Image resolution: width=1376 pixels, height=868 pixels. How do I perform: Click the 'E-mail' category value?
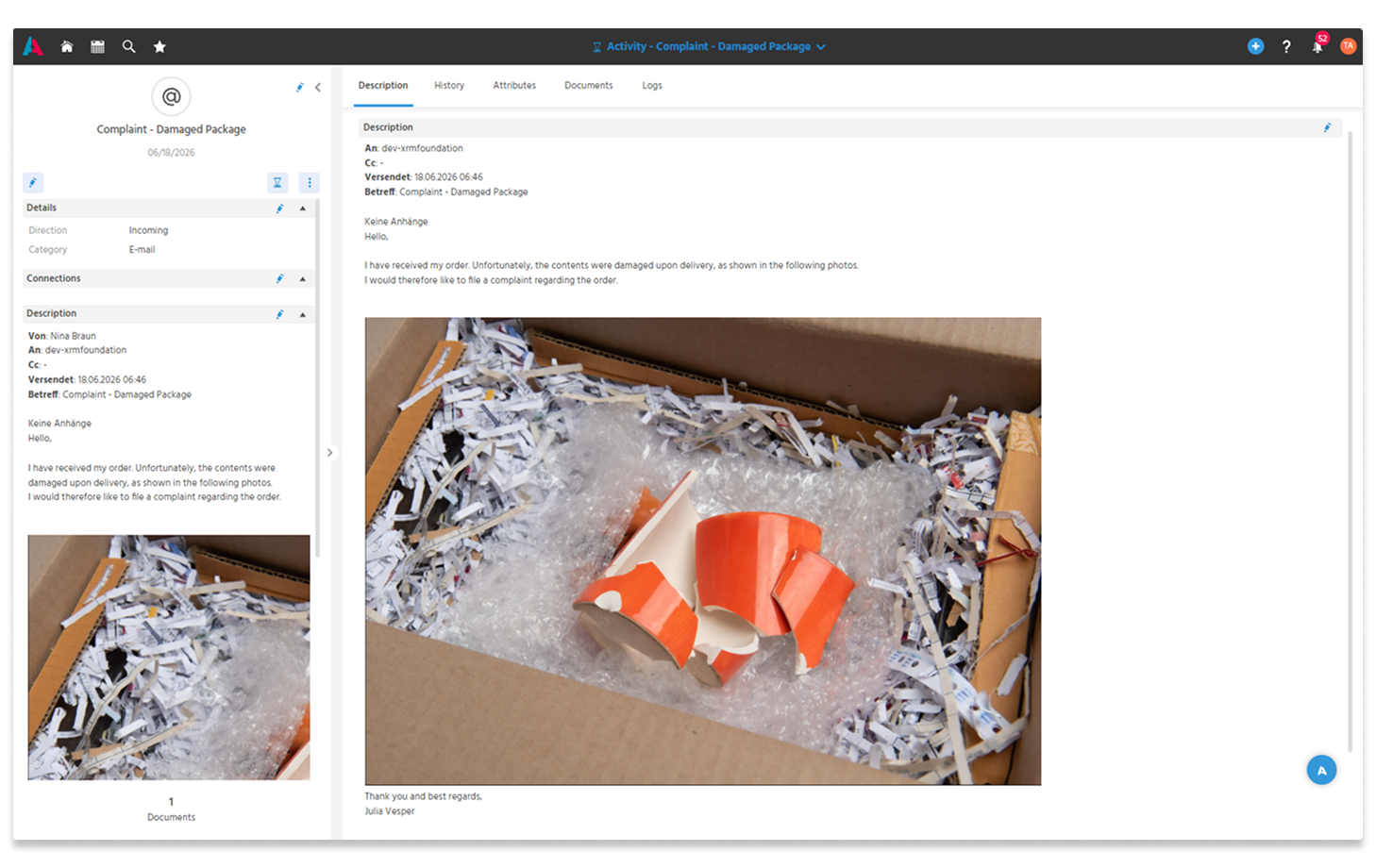coord(142,250)
